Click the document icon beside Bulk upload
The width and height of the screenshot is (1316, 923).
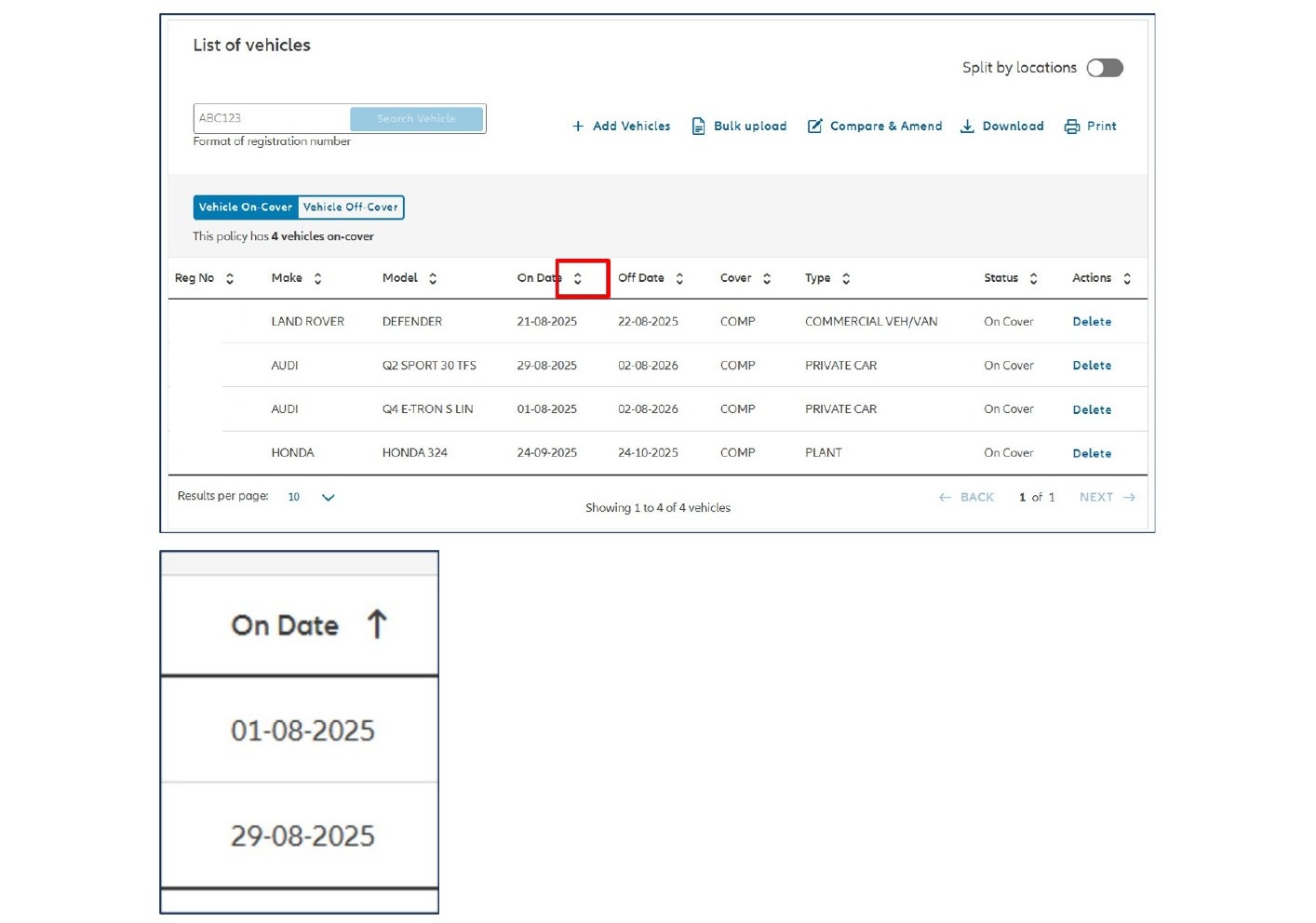click(698, 127)
